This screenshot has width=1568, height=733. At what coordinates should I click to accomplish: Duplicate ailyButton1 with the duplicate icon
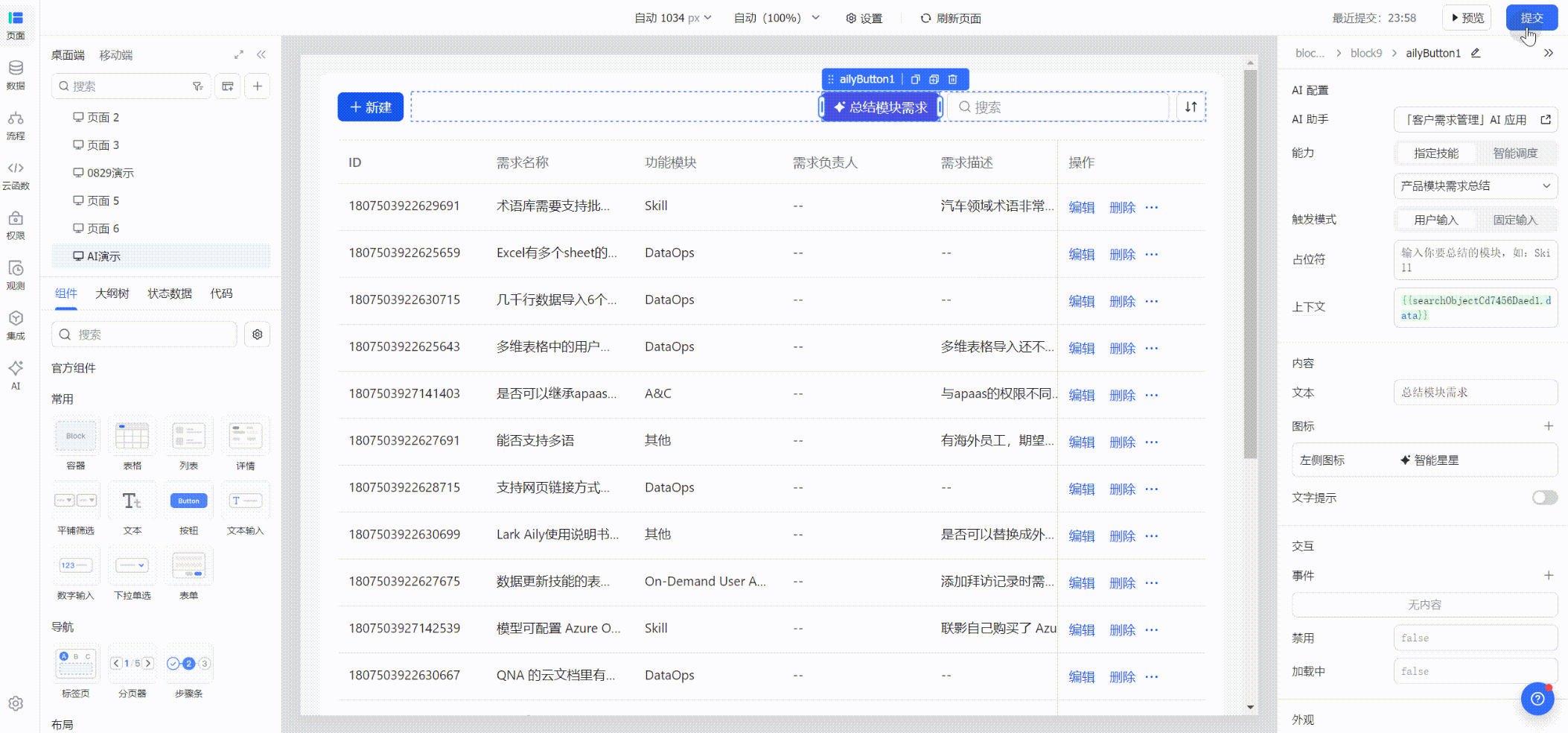tap(934, 79)
